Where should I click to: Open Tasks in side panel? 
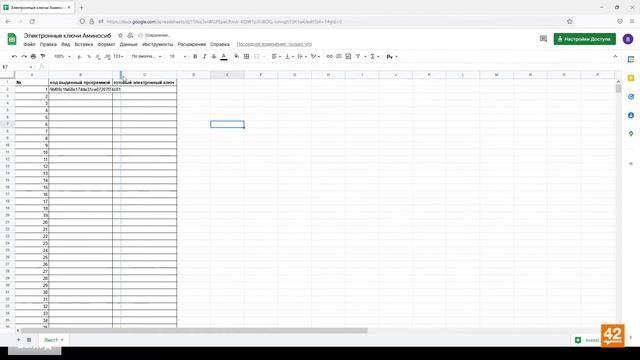point(631,97)
